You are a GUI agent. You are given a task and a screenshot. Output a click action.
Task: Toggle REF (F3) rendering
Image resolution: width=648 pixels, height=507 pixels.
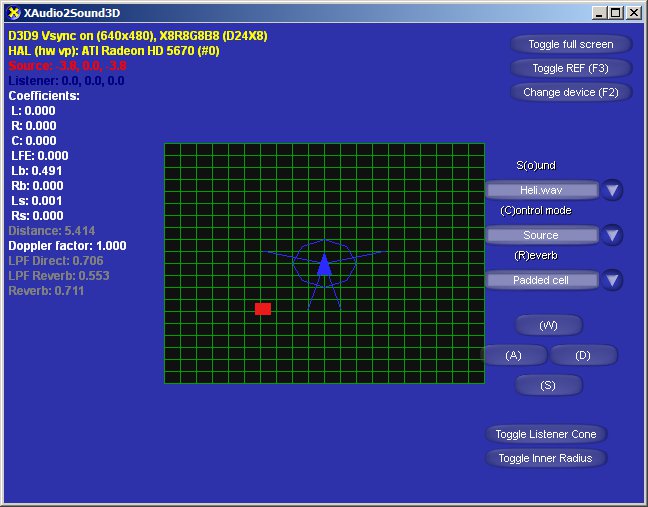571,68
